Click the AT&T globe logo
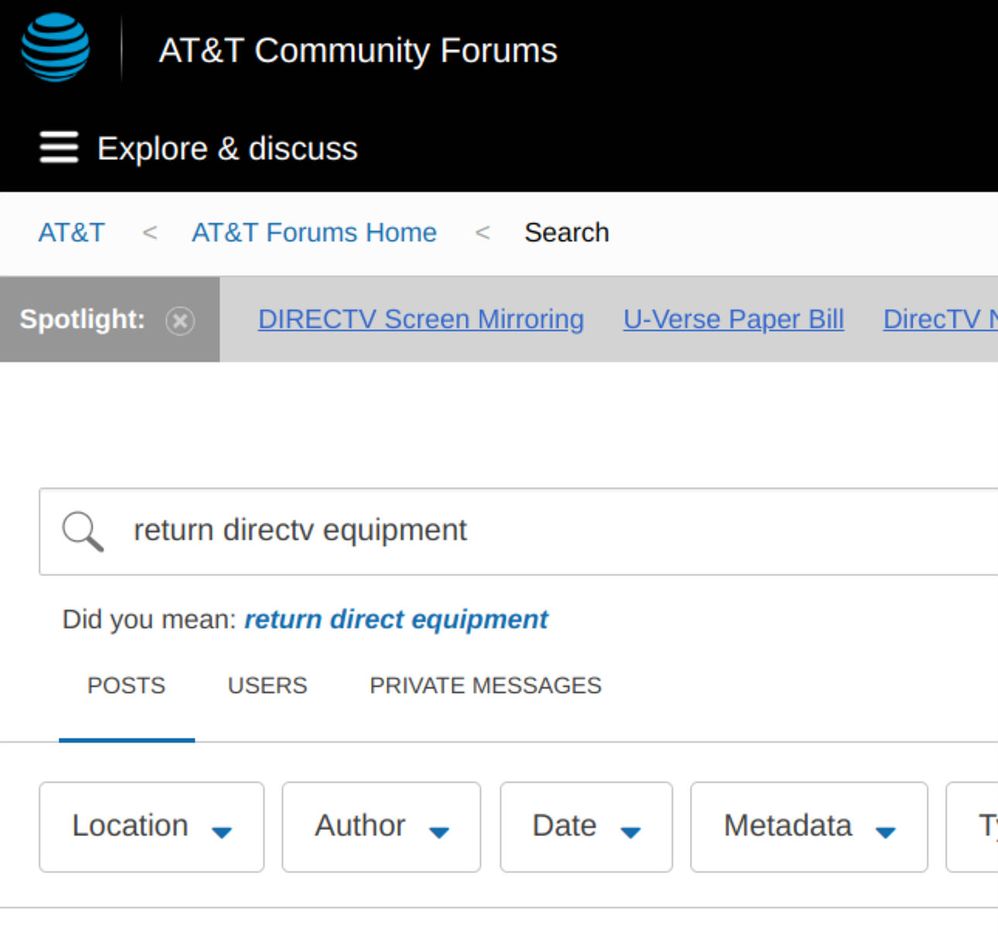 (56, 48)
